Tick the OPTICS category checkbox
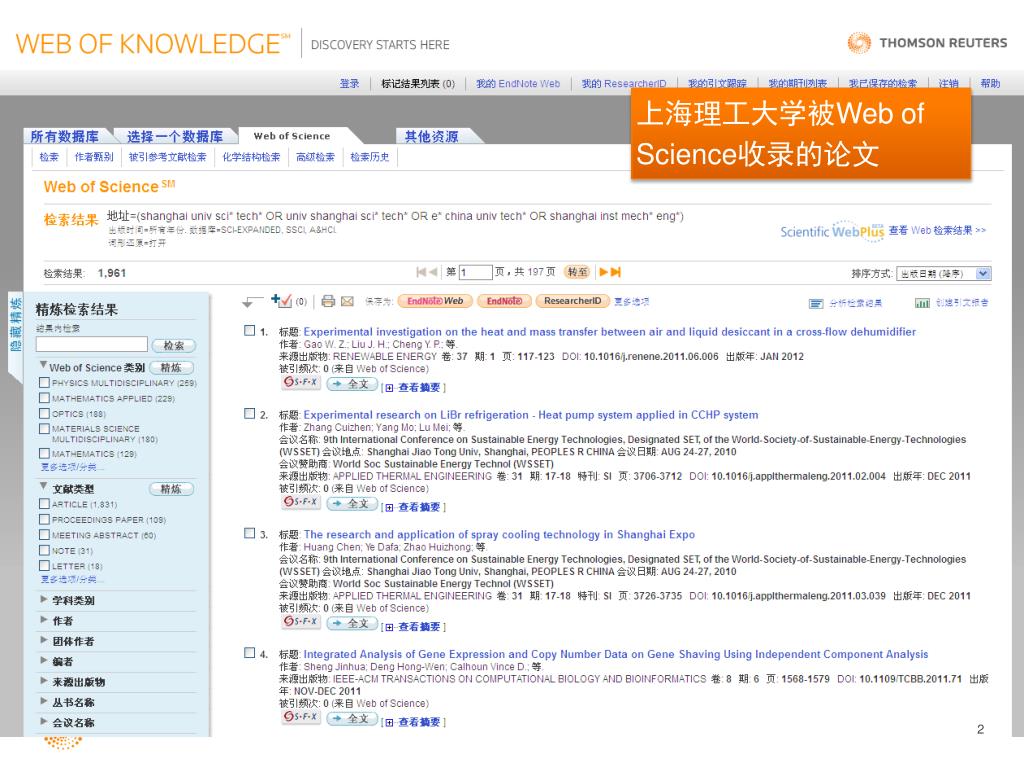Viewport: 1024px width, 768px height. tap(44, 413)
